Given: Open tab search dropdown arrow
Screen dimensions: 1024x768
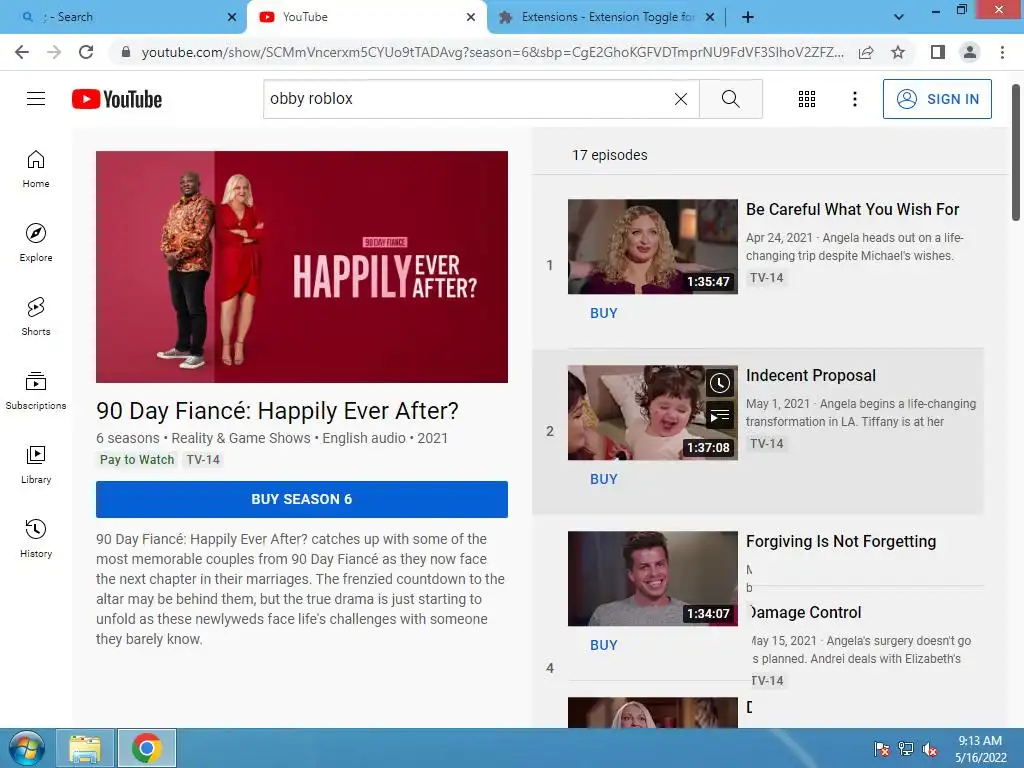Looking at the screenshot, I should click(899, 17).
